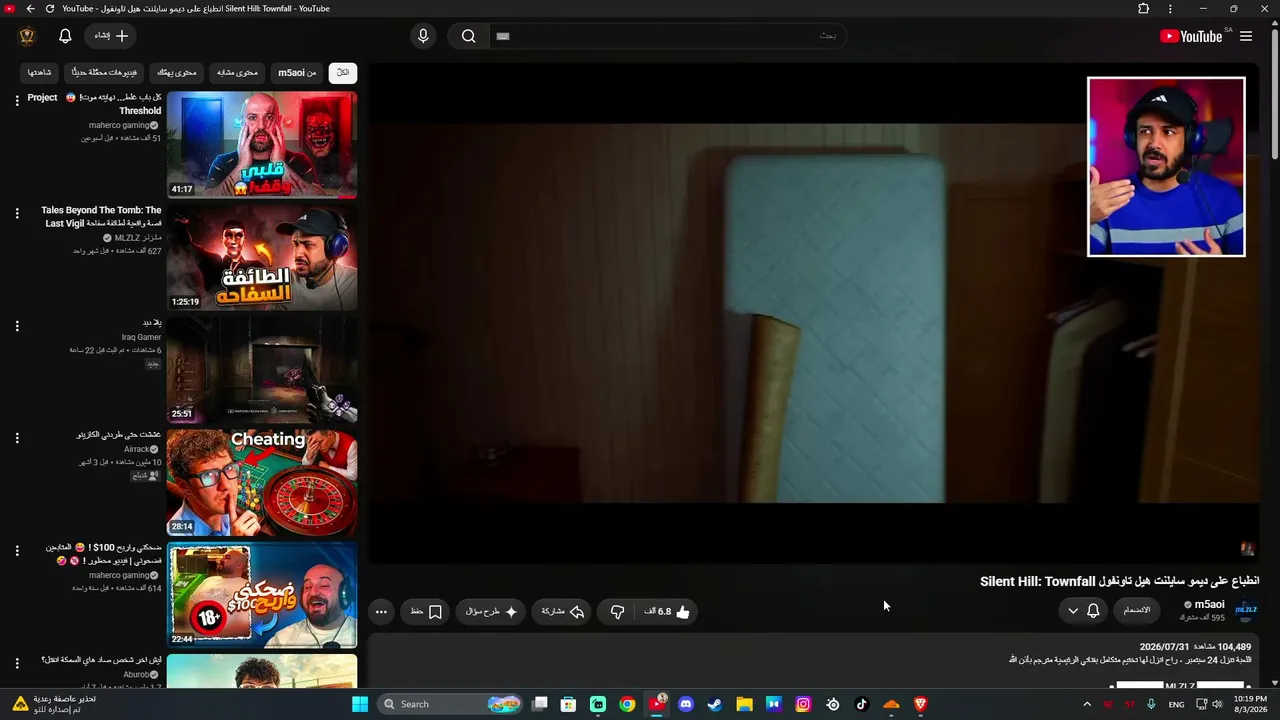Image resolution: width=1280 pixels, height=720 pixels.
Task: Open the browser three-dot menu
Action: (1170, 9)
